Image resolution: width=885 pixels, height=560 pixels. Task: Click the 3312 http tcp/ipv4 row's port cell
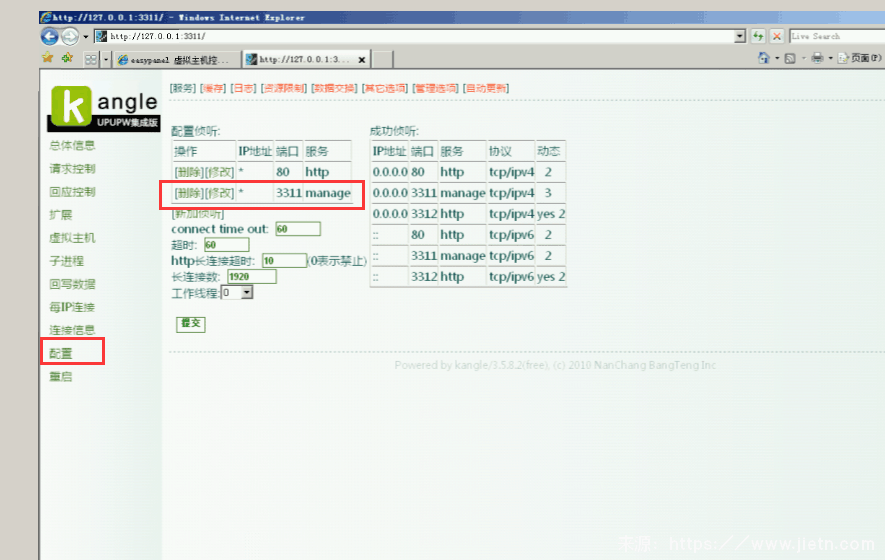(424, 214)
